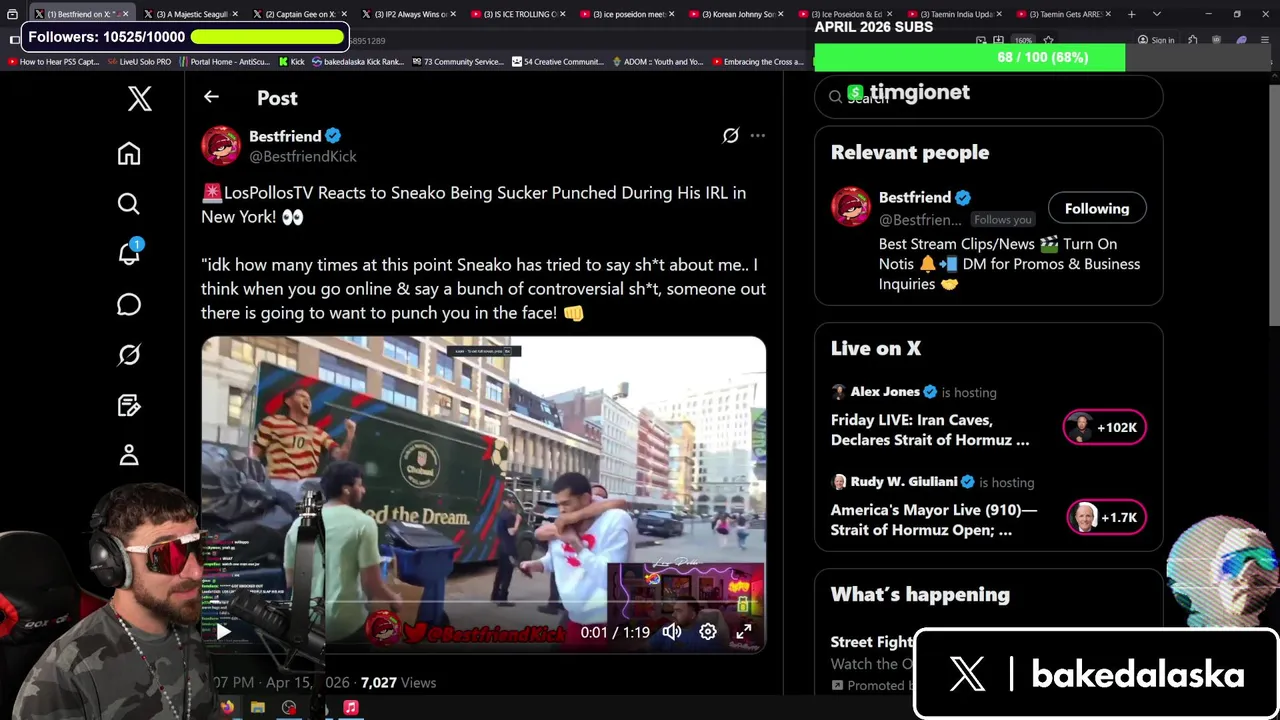This screenshot has width=1280, height=720.
Task: Open Notifications bell with 1 badge
Action: click(129, 253)
